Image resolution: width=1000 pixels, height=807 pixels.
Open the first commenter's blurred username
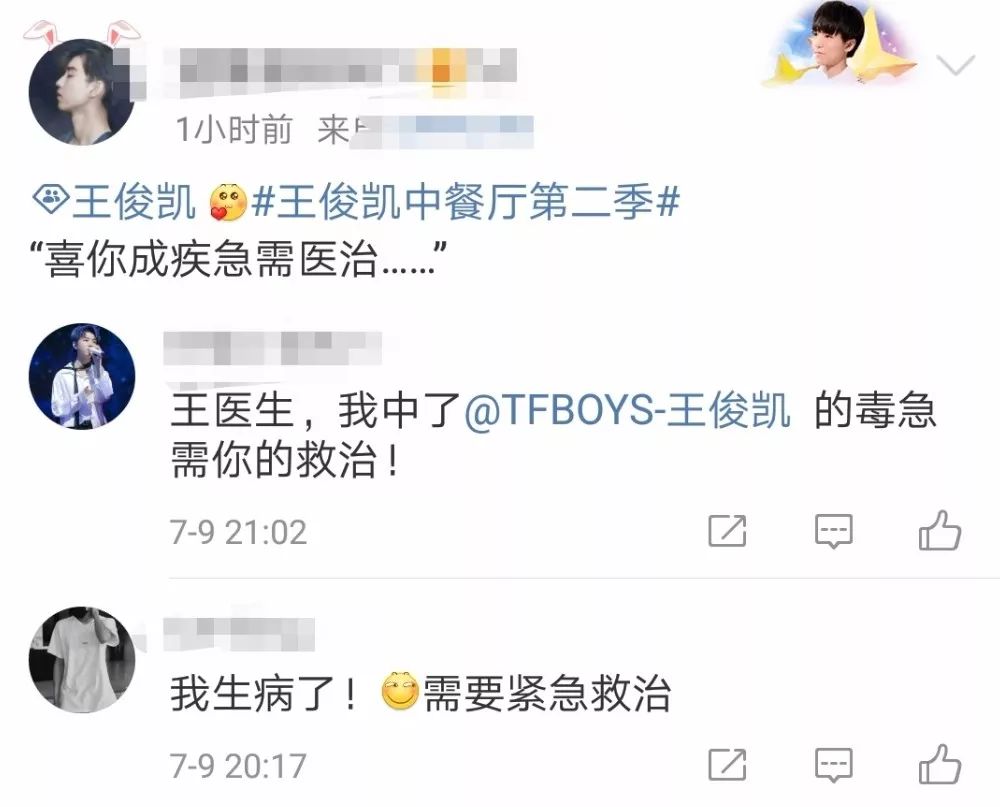272,349
